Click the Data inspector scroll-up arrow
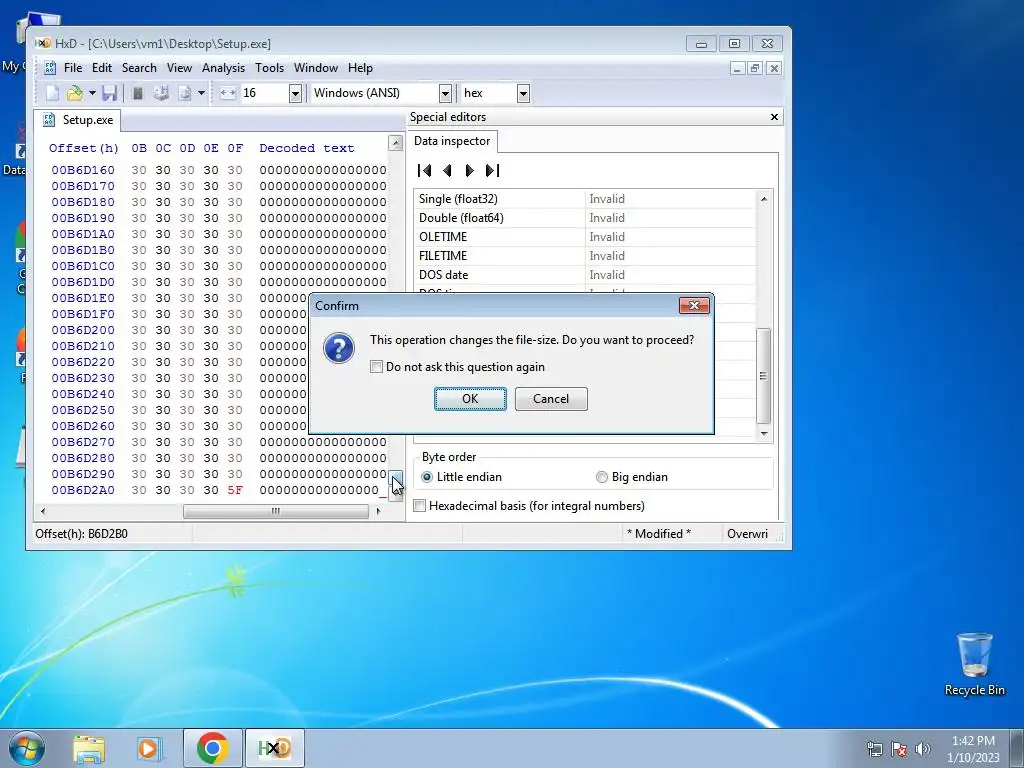Image resolution: width=1024 pixels, height=768 pixels. point(764,199)
